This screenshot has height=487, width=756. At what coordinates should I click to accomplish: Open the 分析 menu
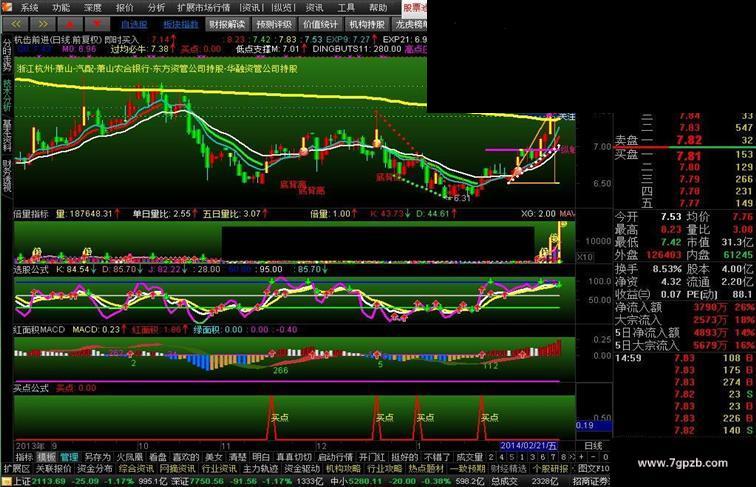click(x=156, y=8)
